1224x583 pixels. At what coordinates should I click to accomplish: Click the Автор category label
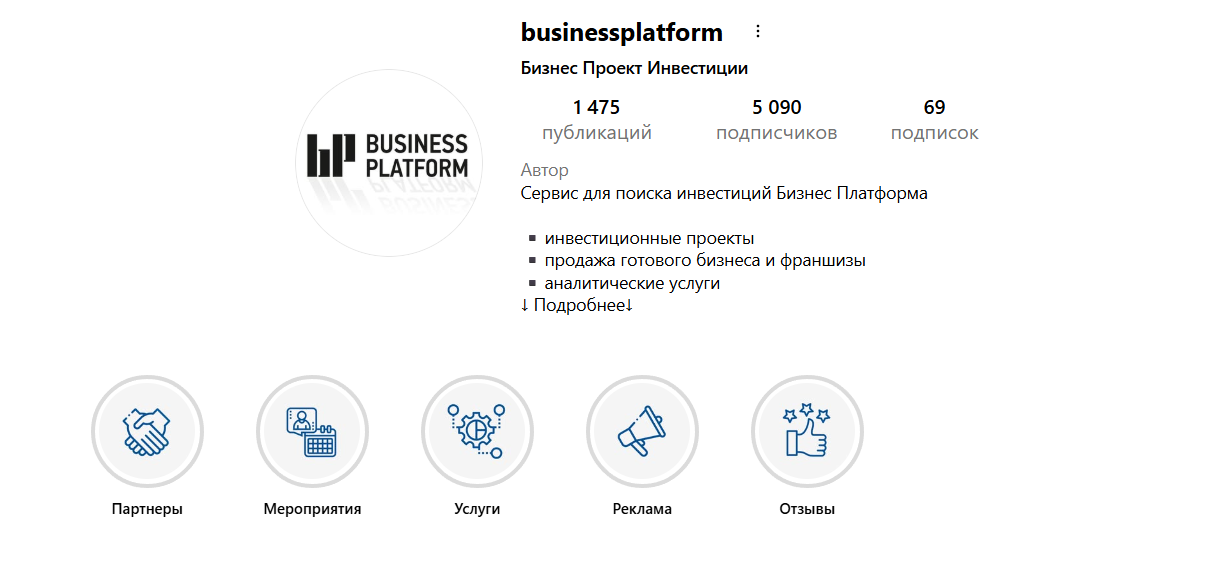coord(544,170)
